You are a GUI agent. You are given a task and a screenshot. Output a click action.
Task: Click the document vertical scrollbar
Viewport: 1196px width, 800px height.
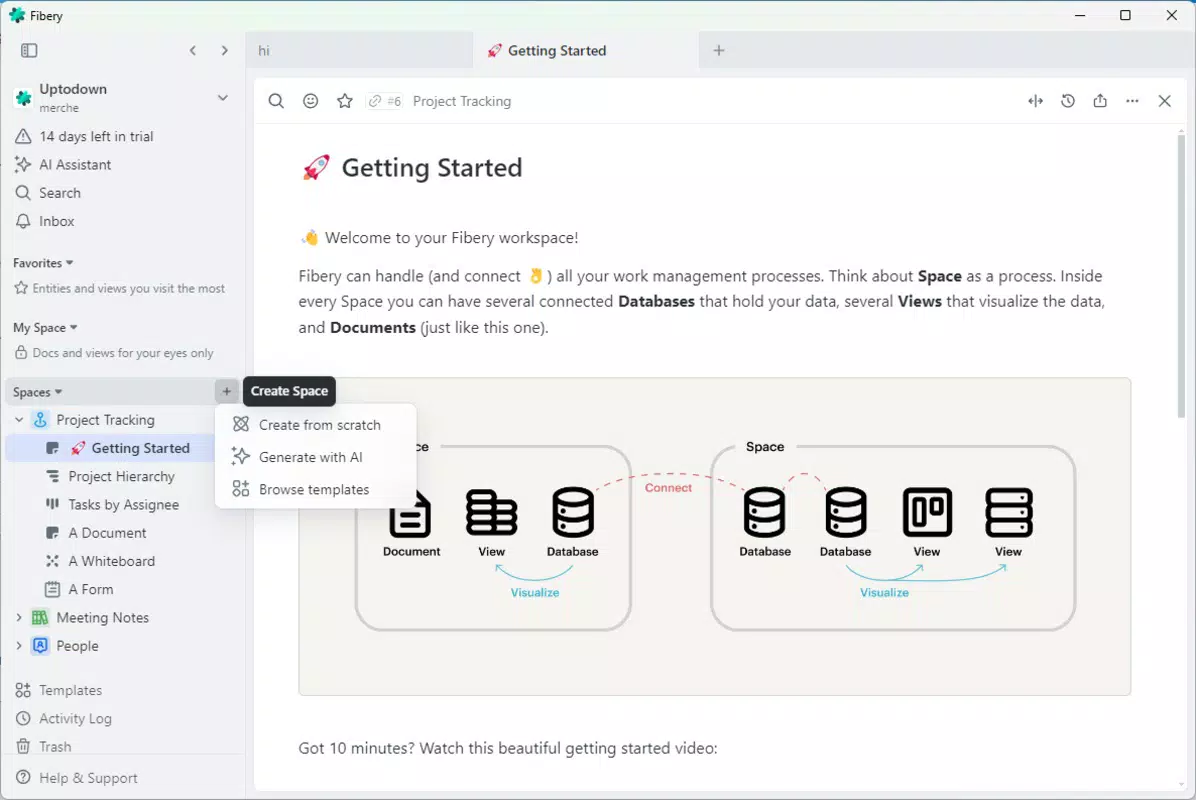point(1181,275)
